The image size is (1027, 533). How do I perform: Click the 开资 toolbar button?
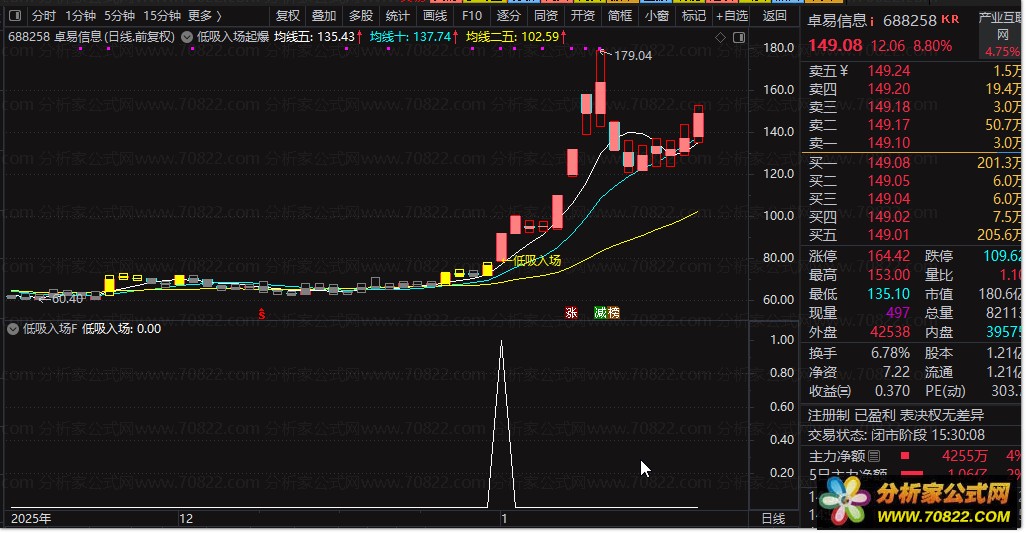point(582,16)
